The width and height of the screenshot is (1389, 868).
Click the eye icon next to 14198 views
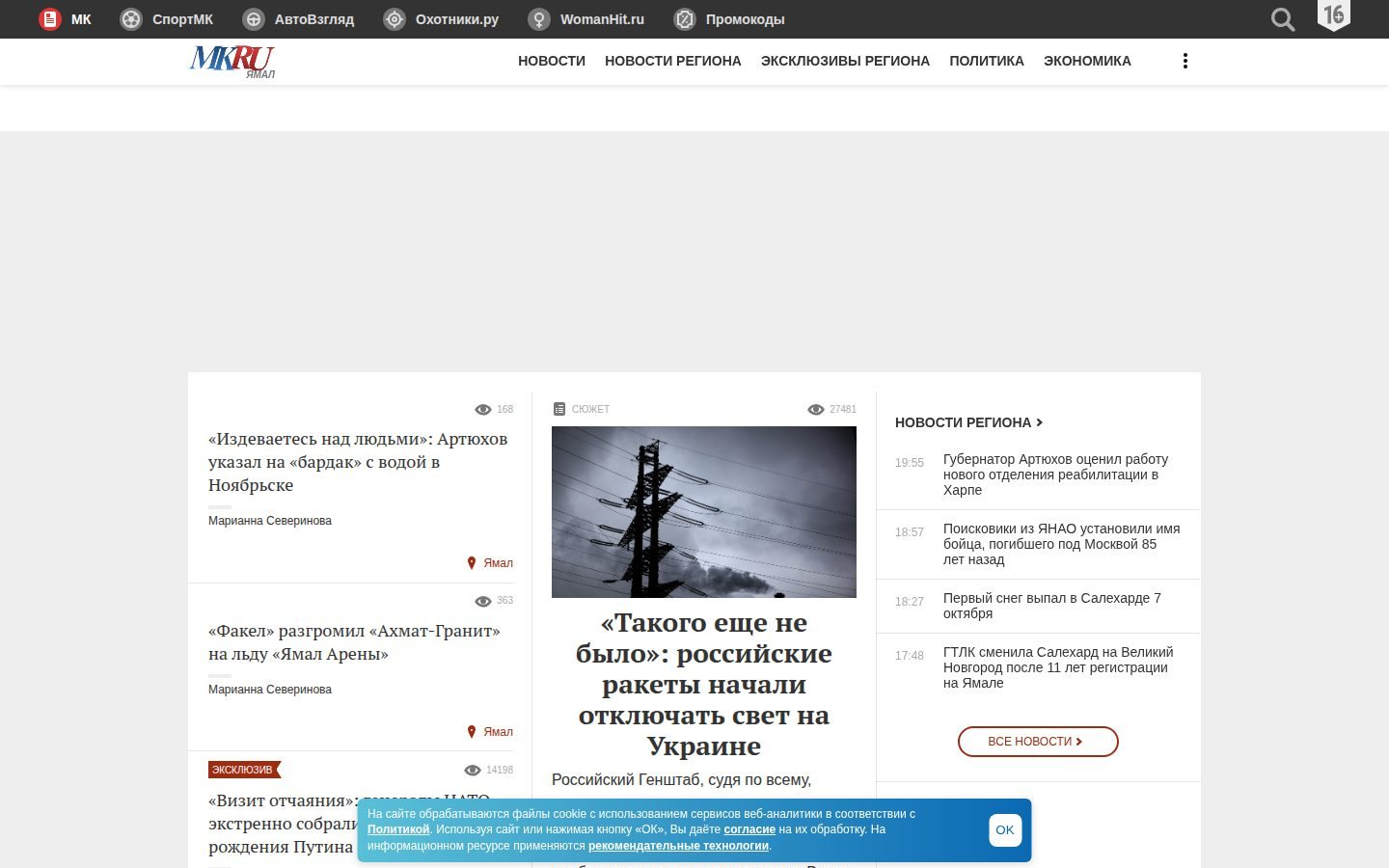(x=473, y=770)
